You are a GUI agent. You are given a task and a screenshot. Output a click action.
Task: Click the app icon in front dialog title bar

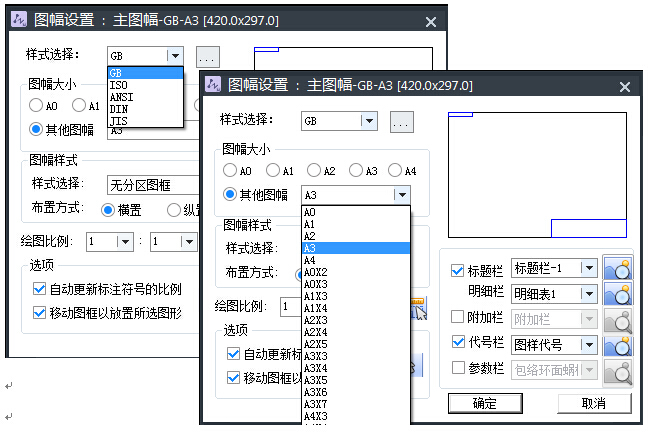click(x=215, y=85)
